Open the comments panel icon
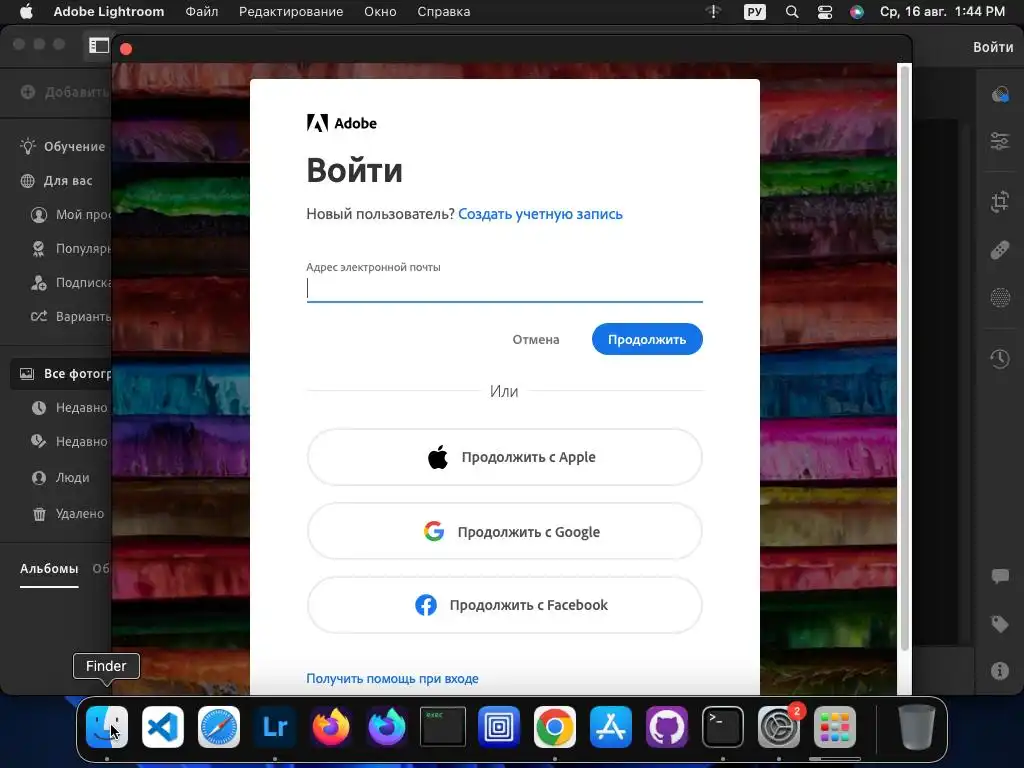This screenshot has height=768, width=1024. pyautogui.click(x=1000, y=576)
